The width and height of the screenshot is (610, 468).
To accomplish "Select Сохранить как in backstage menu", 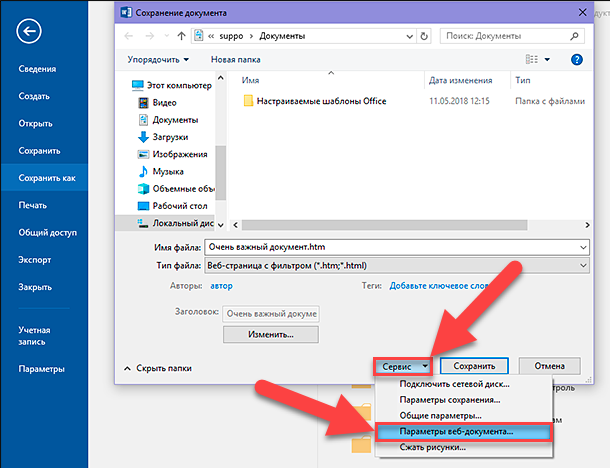I will 44,178.
